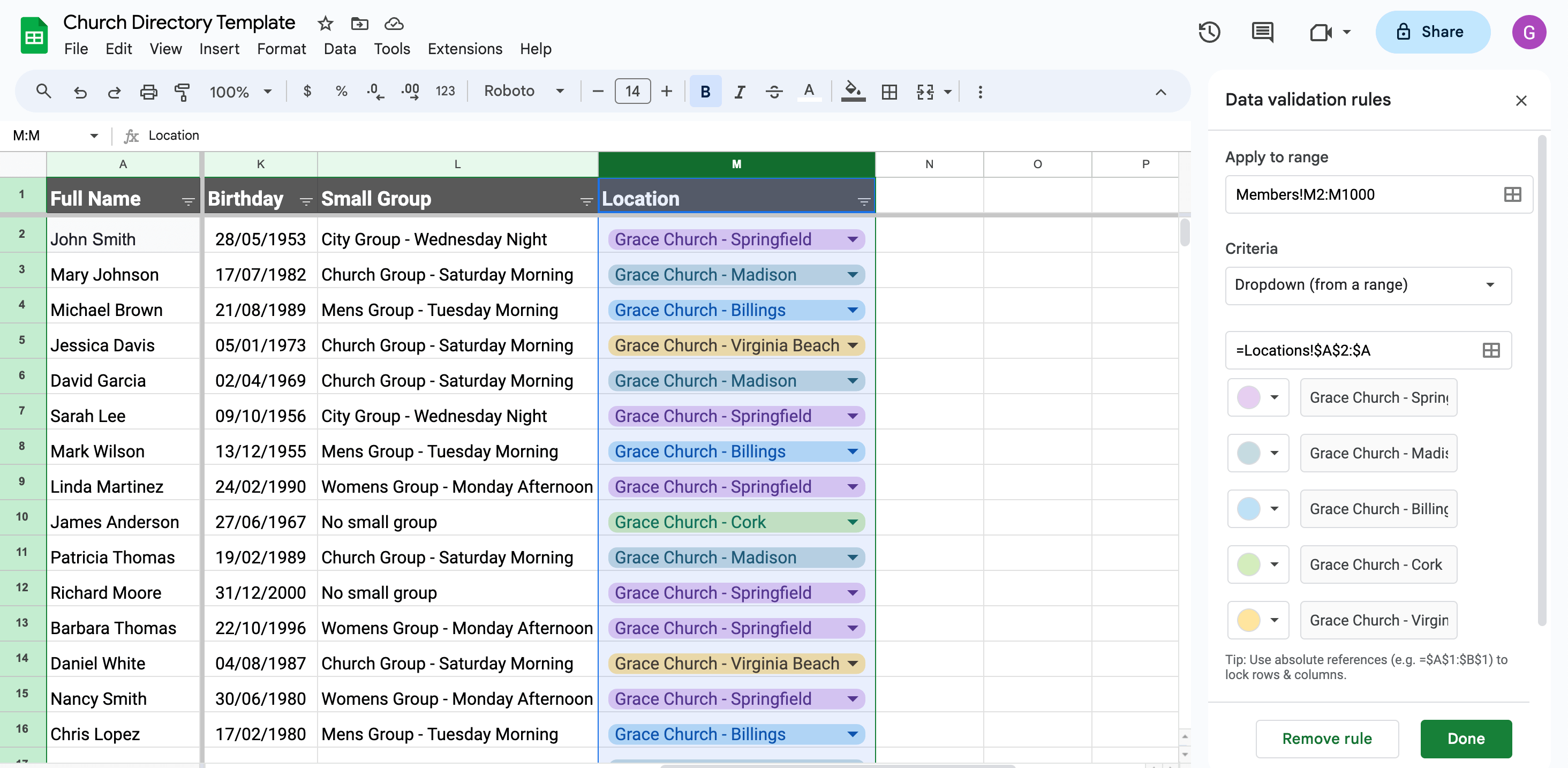Toggle italic formatting
The width and height of the screenshot is (1568, 768).
[x=740, y=92]
